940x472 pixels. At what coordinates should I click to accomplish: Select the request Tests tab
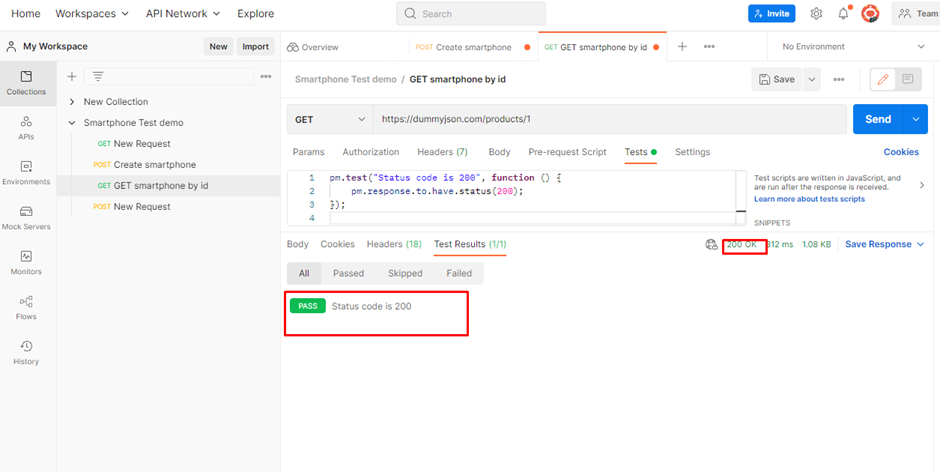[x=640, y=152]
